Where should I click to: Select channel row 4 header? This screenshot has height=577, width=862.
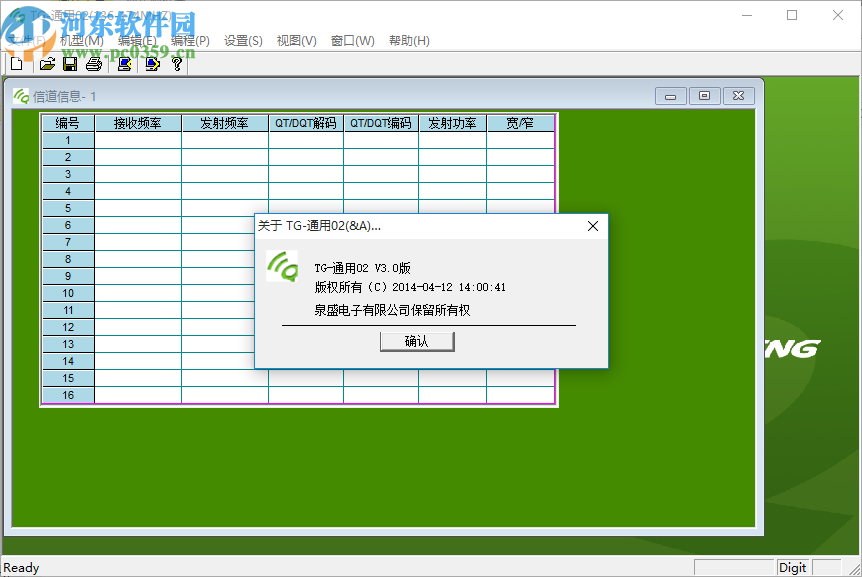68,191
